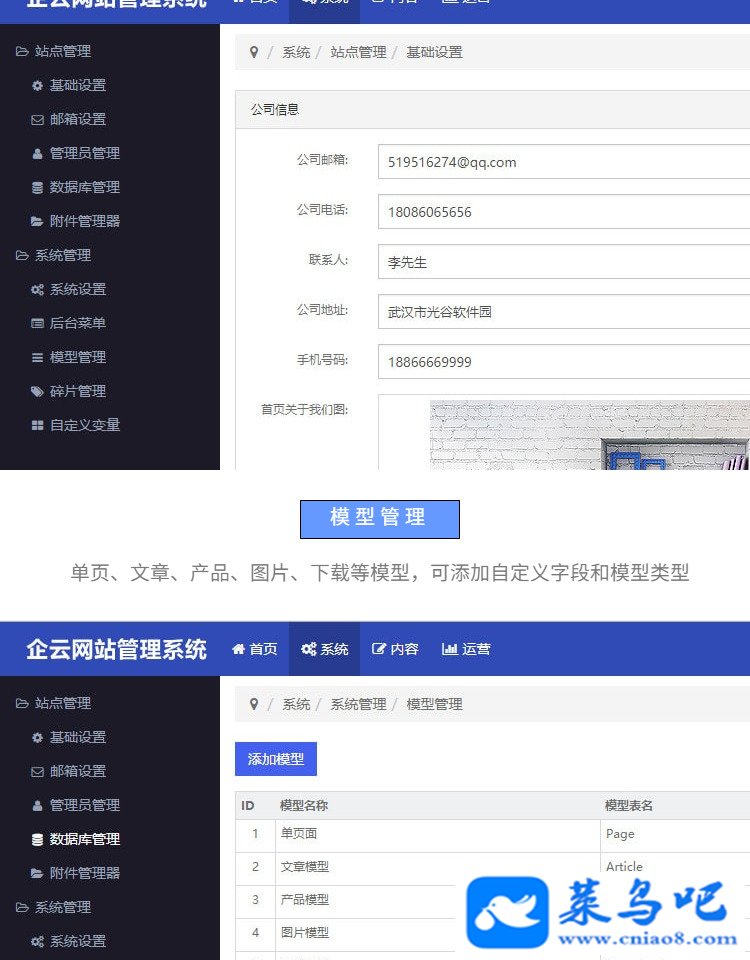The image size is (750, 960).
Task: Open 系统 in the 模型管理 page breadcrumb
Action: [x=296, y=705]
